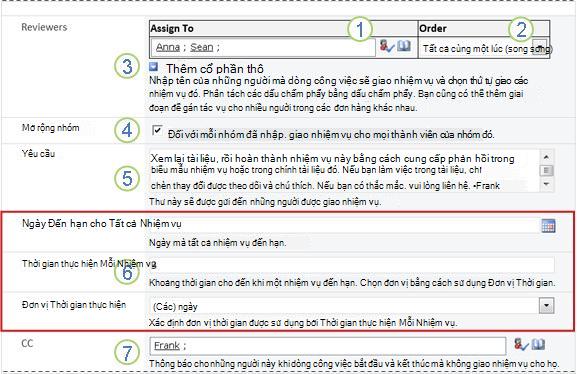The image size is (577, 374).
Task: Click the 'Thêm cổ phần thô' add stage icon
Action: 153,67
